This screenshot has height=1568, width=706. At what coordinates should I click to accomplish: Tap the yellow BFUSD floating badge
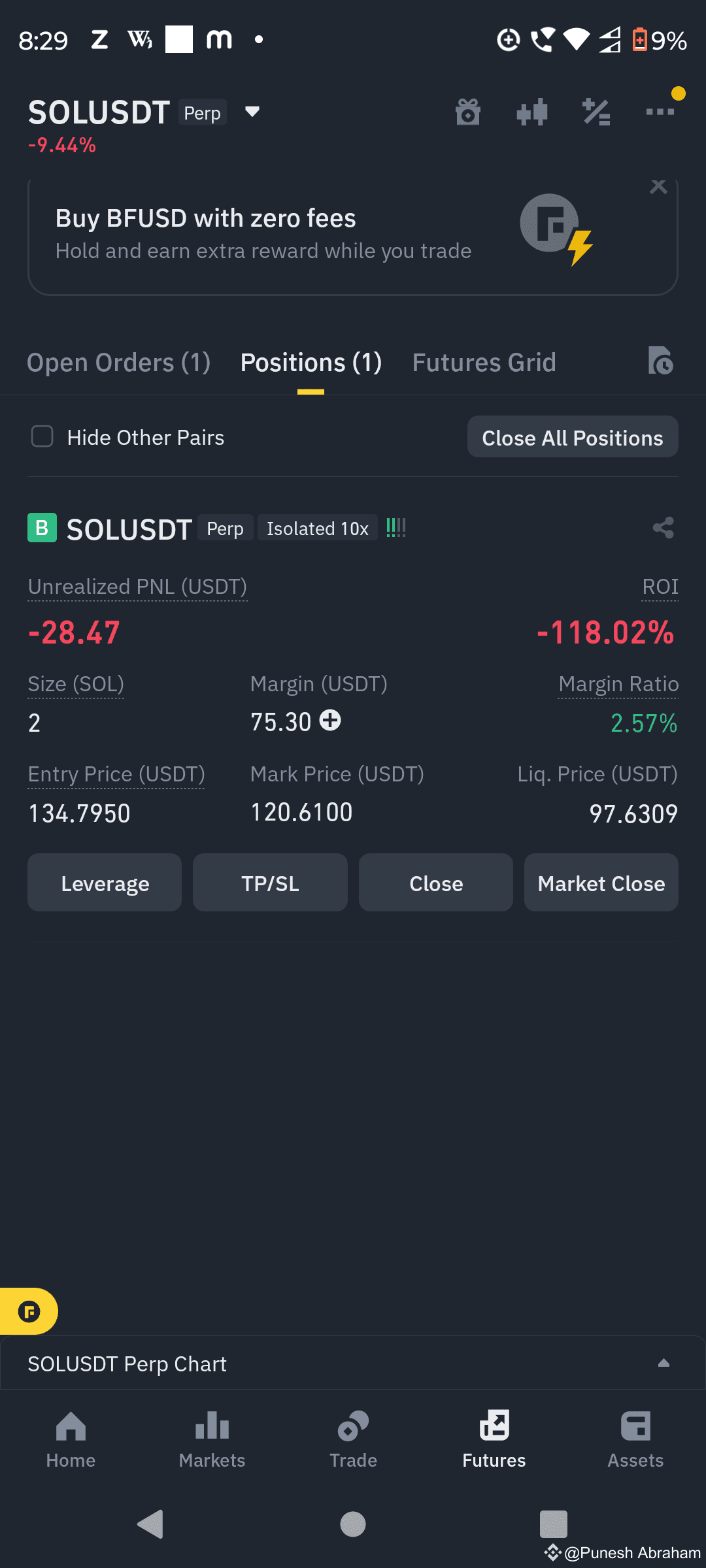[x=29, y=1311]
